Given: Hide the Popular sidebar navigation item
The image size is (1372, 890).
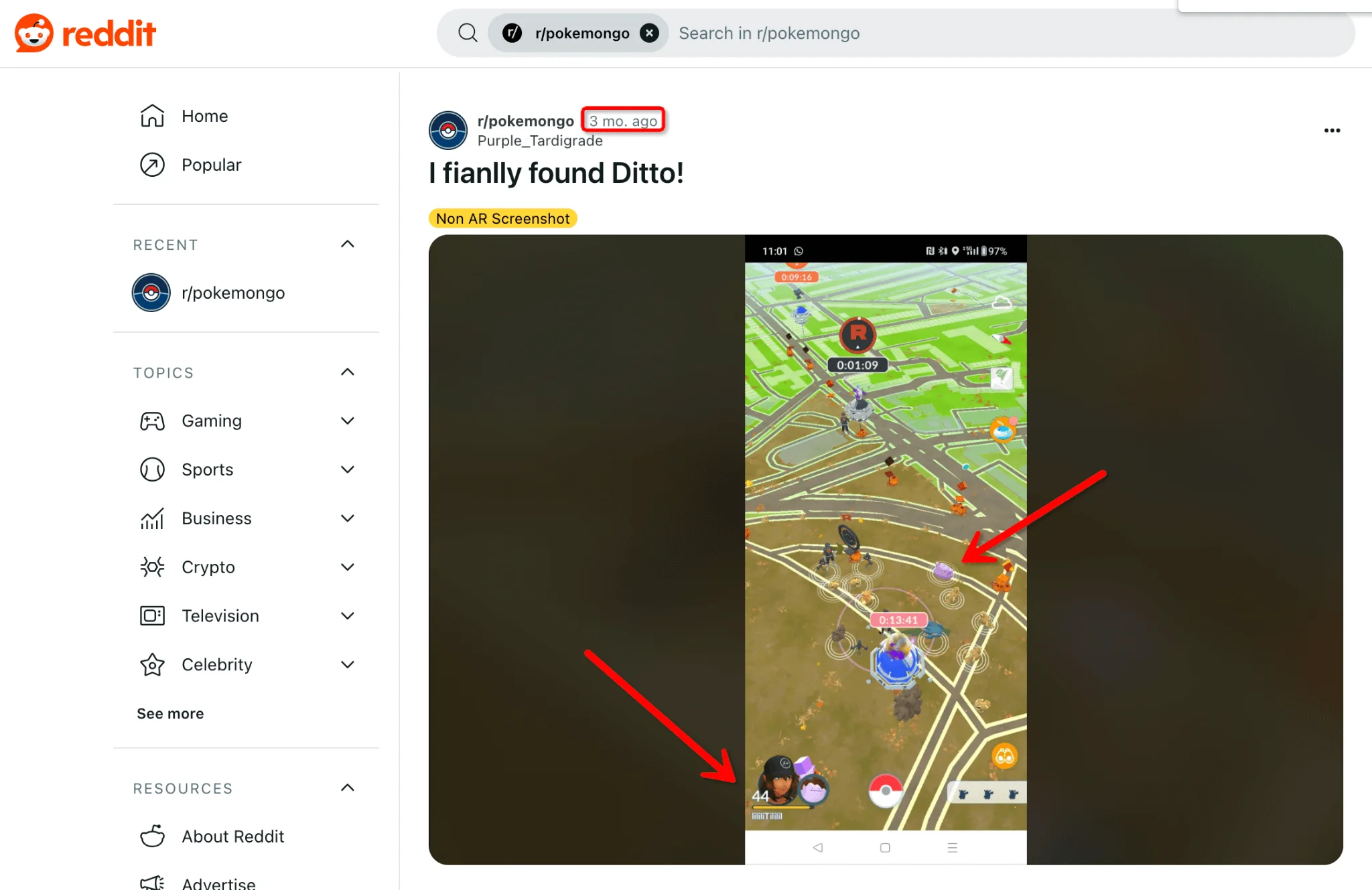Looking at the screenshot, I should click(211, 164).
